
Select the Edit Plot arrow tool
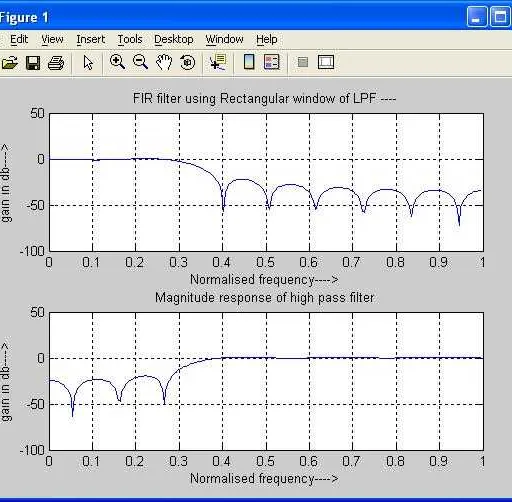(x=88, y=63)
